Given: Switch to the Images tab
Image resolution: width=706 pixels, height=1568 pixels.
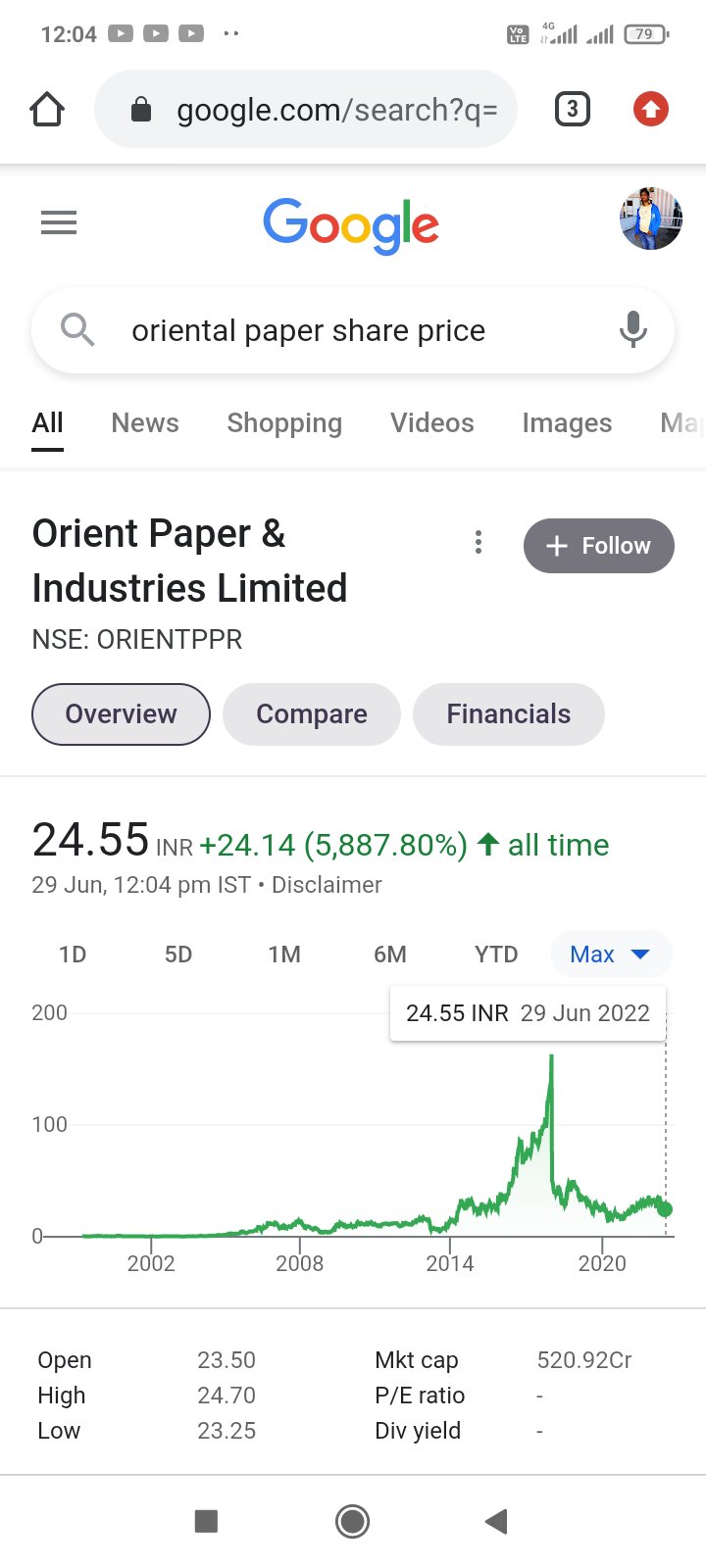Looking at the screenshot, I should tap(567, 423).
